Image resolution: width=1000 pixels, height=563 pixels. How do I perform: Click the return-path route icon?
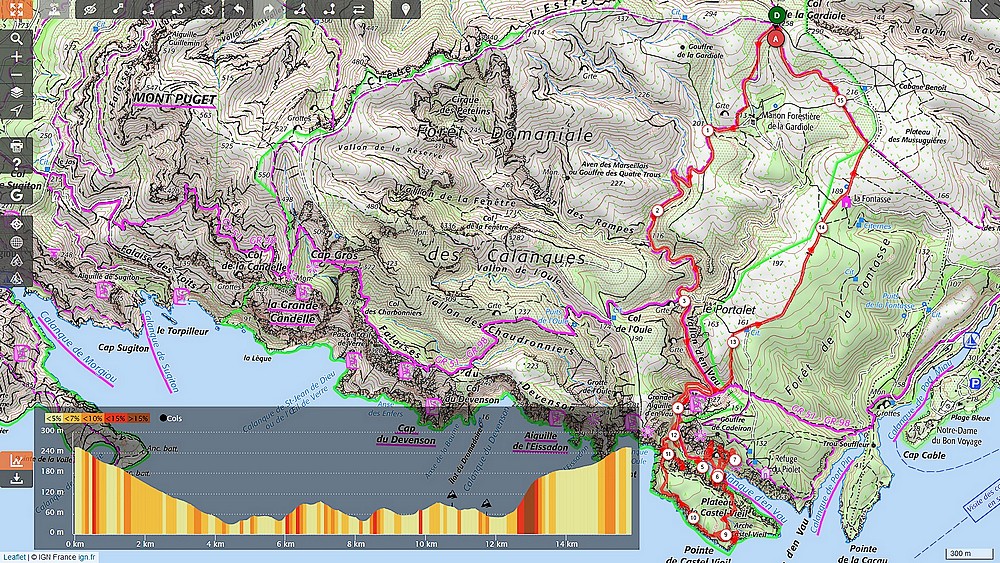(x=329, y=10)
